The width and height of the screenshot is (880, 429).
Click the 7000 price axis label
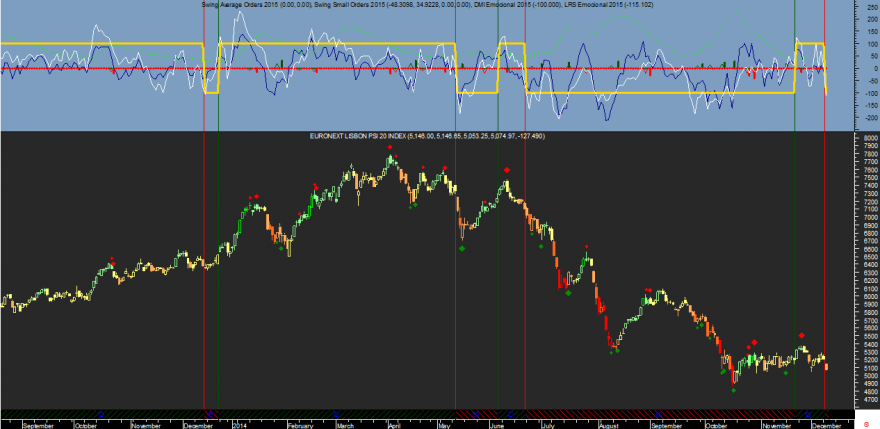[x=871, y=217]
